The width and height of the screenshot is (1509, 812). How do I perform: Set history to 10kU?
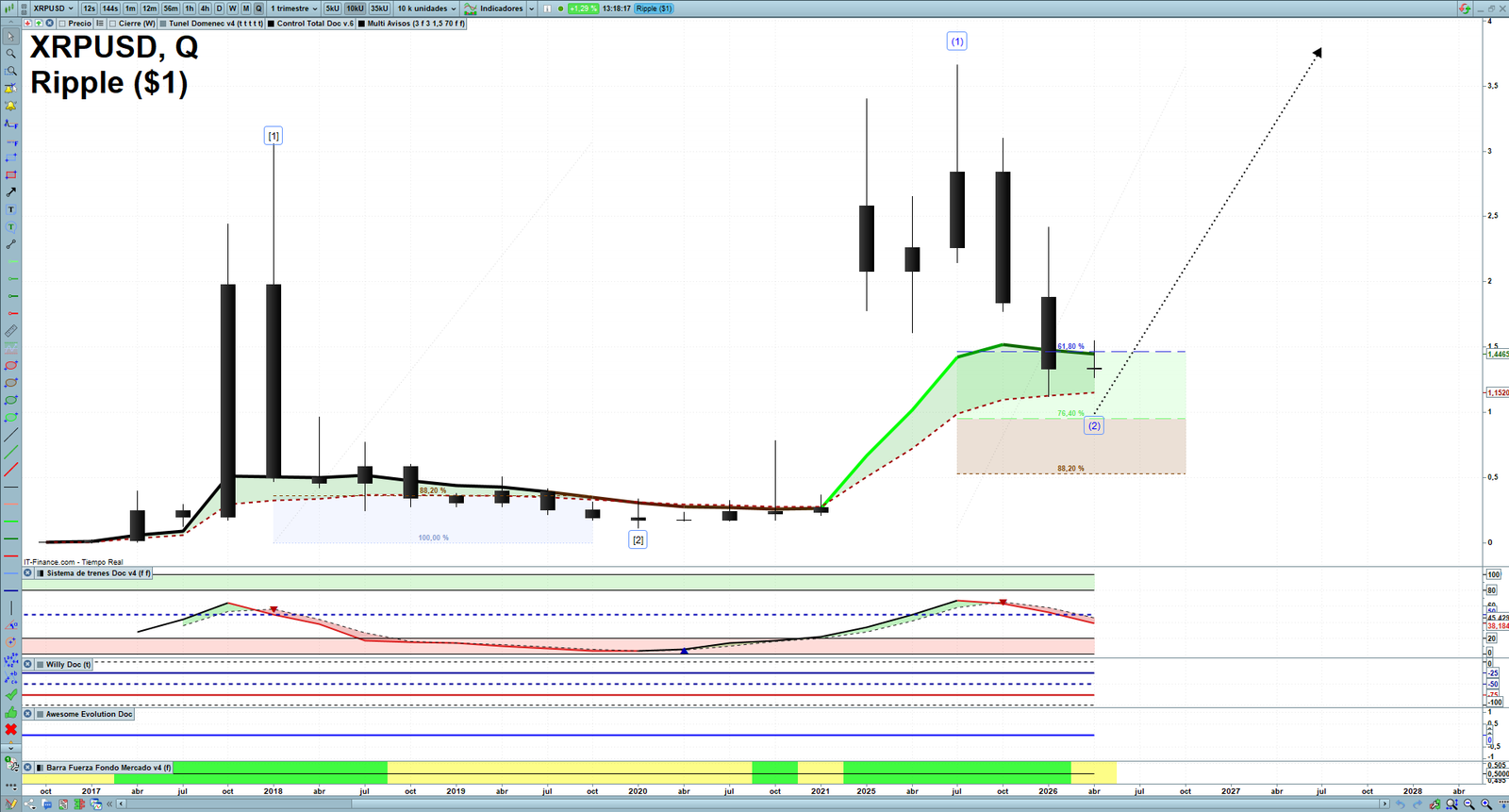coord(355,8)
